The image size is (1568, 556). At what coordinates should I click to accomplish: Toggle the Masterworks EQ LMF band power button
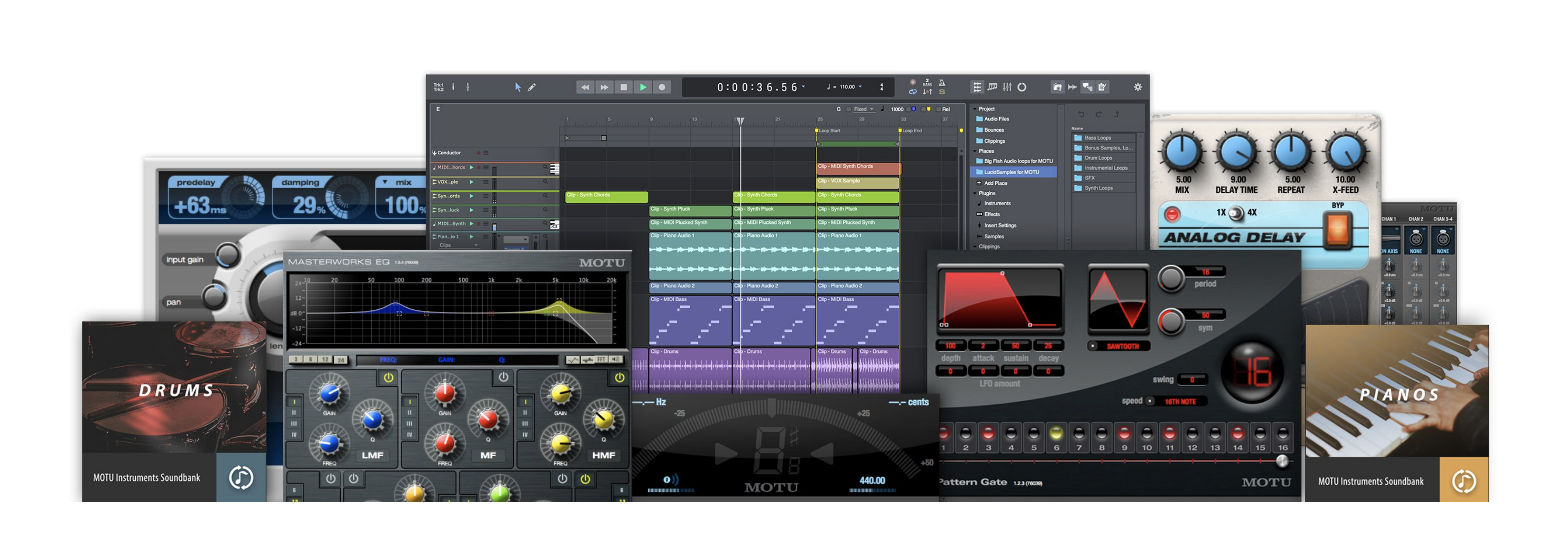click(388, 377)
